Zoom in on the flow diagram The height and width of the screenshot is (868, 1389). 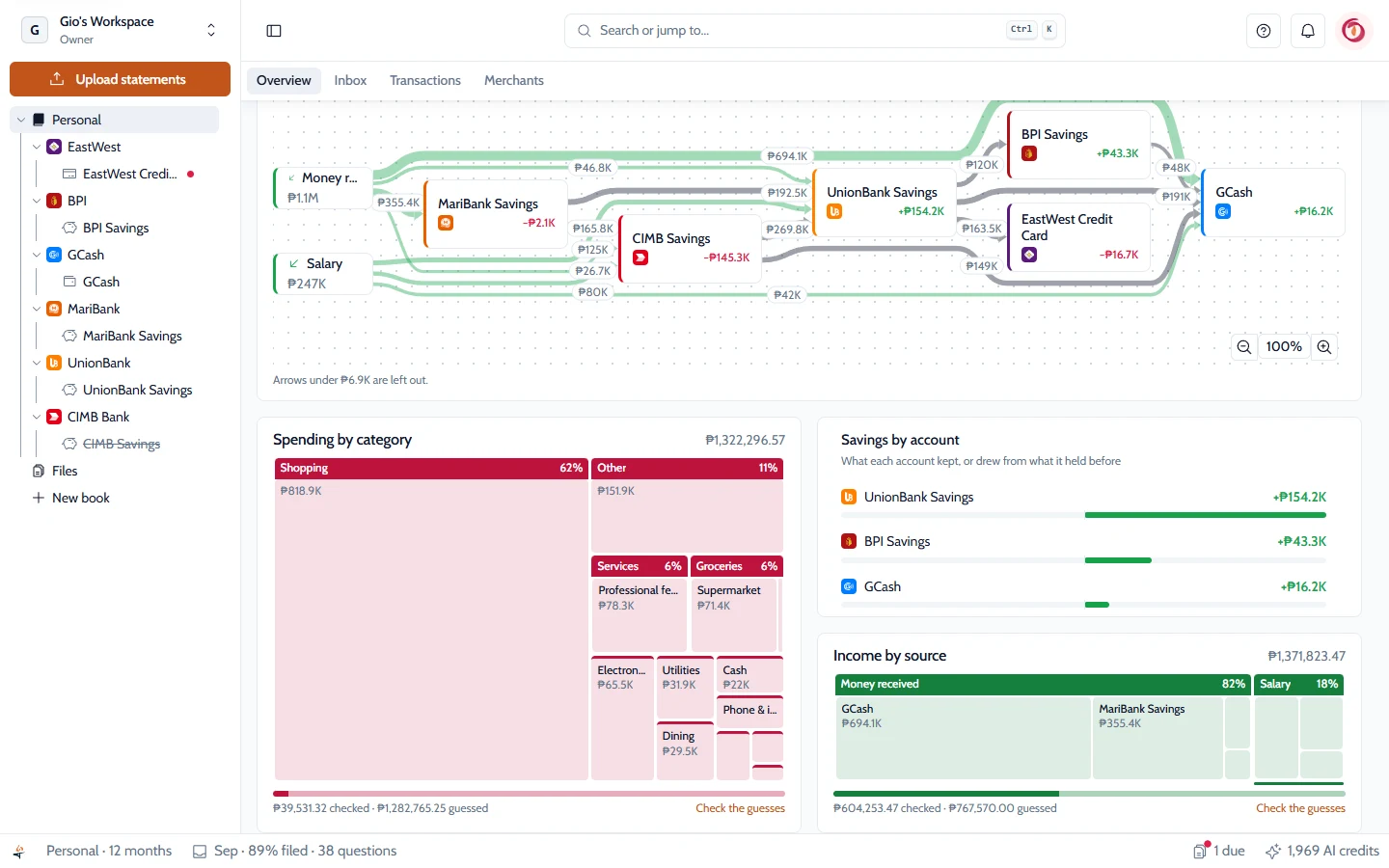pyautogui.click(x=1324, y=347)
